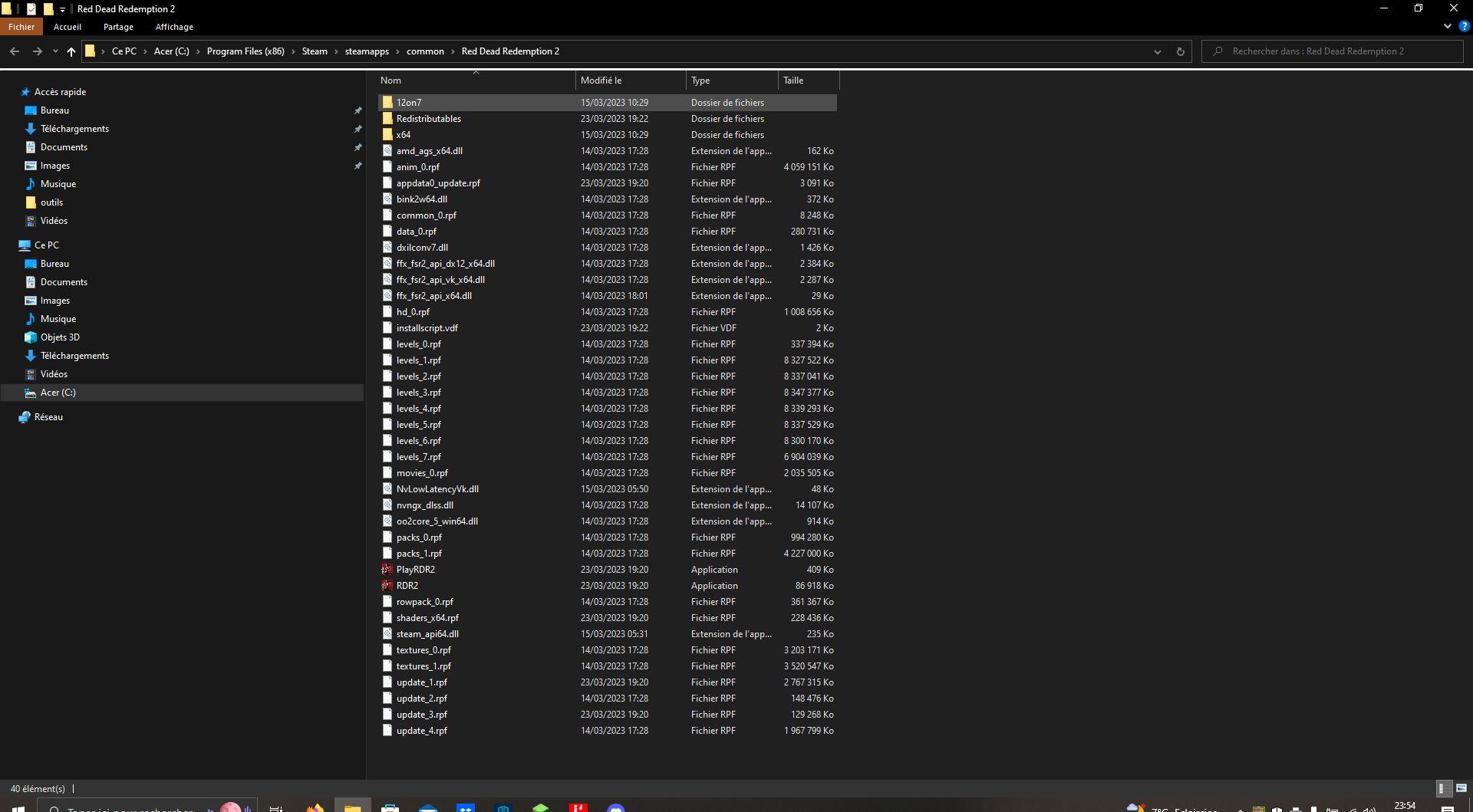Go forward with the Forward arrow

37,51
